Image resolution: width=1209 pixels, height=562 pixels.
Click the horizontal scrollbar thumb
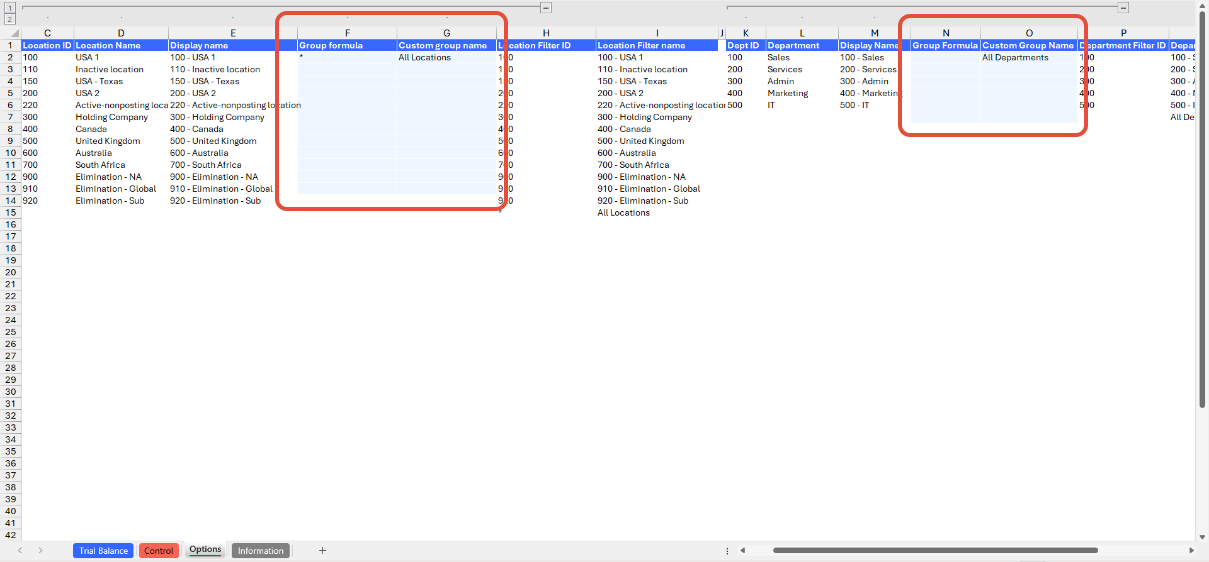[x=934, y=550]
